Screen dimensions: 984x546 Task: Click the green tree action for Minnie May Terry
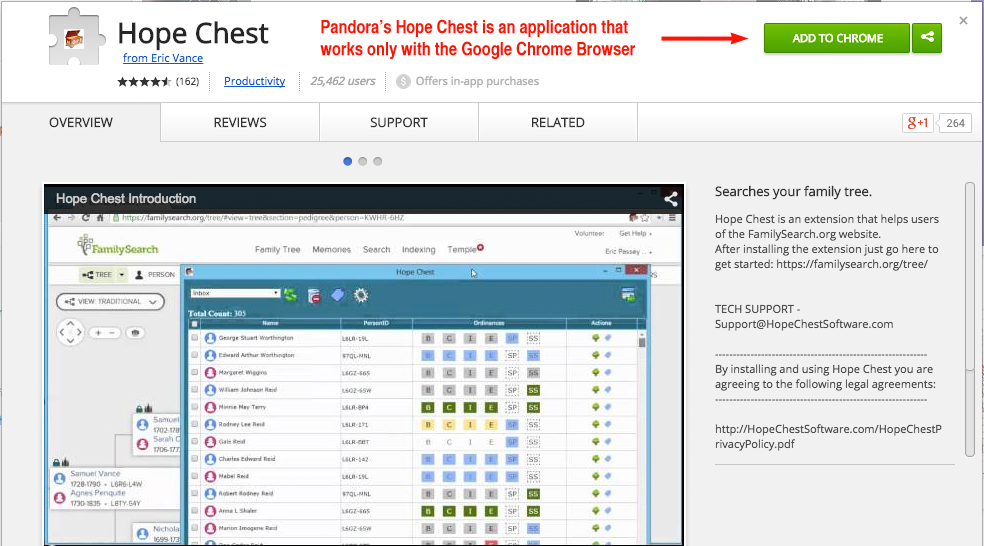596,407
